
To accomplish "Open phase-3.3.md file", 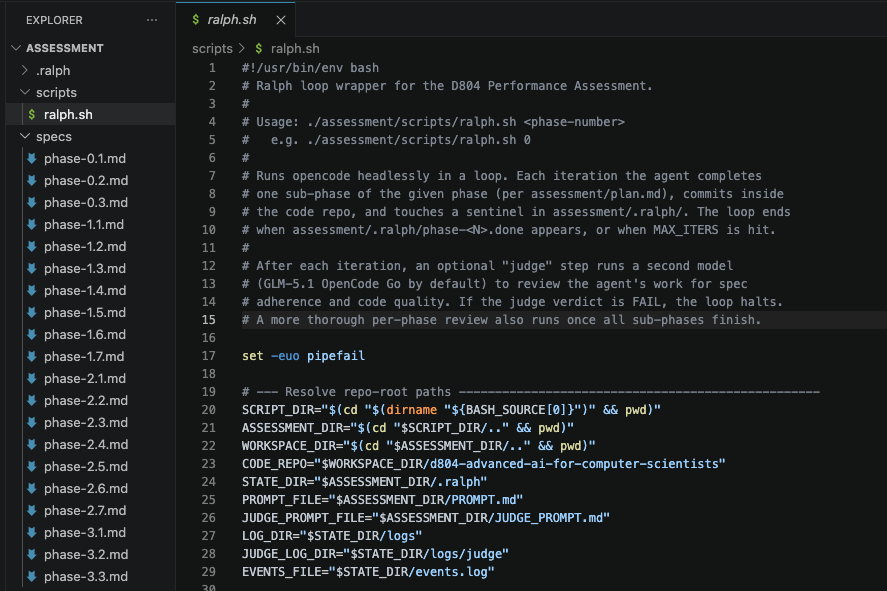I will click(x=91, y=577).
